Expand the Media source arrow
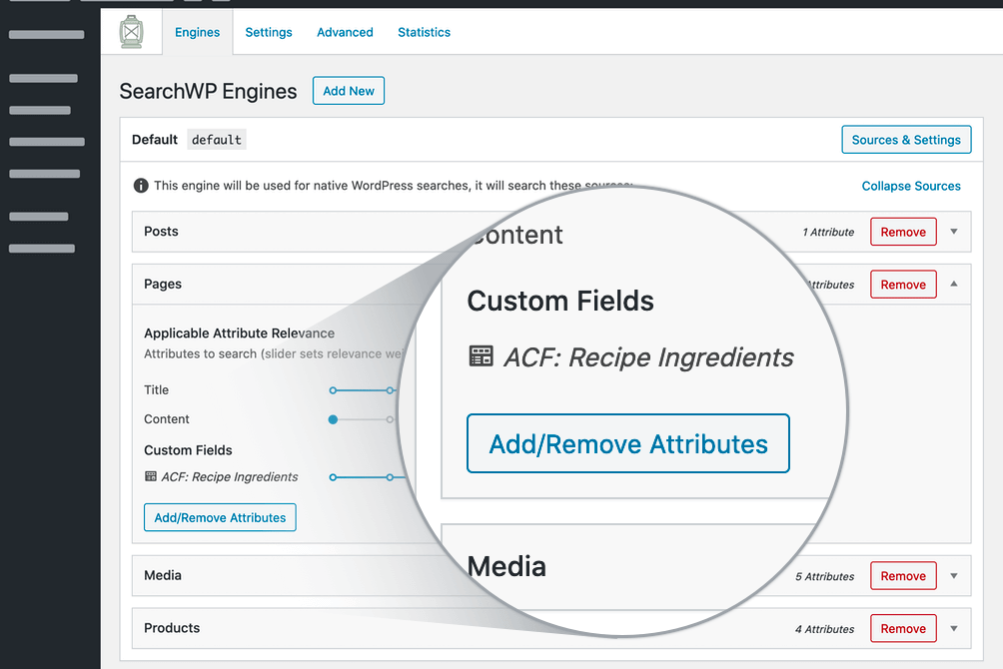The image size is (1003, 669). 953,576
